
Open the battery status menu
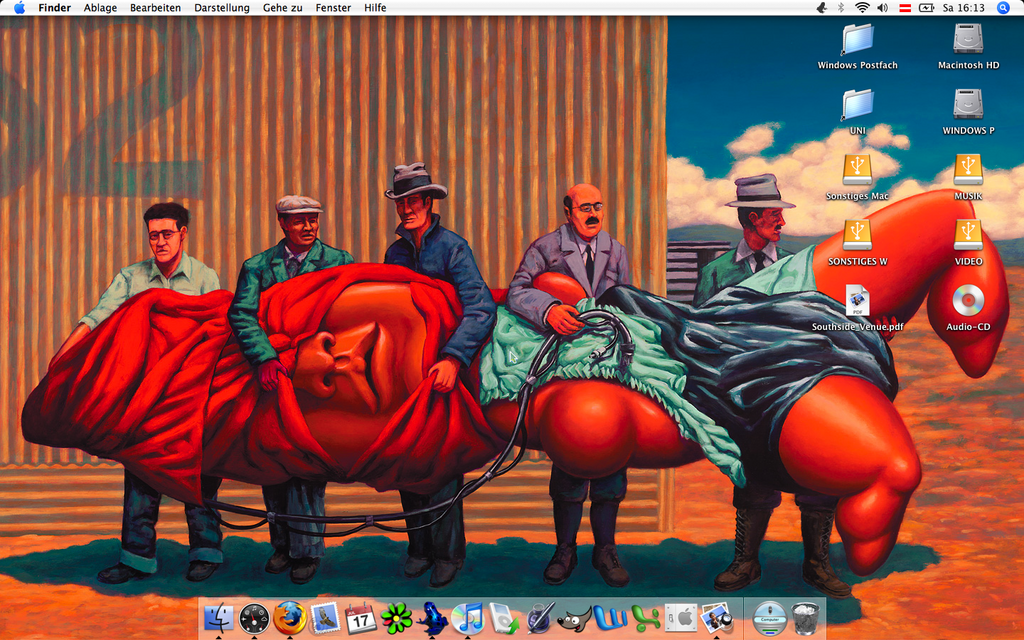pos(926,8)
